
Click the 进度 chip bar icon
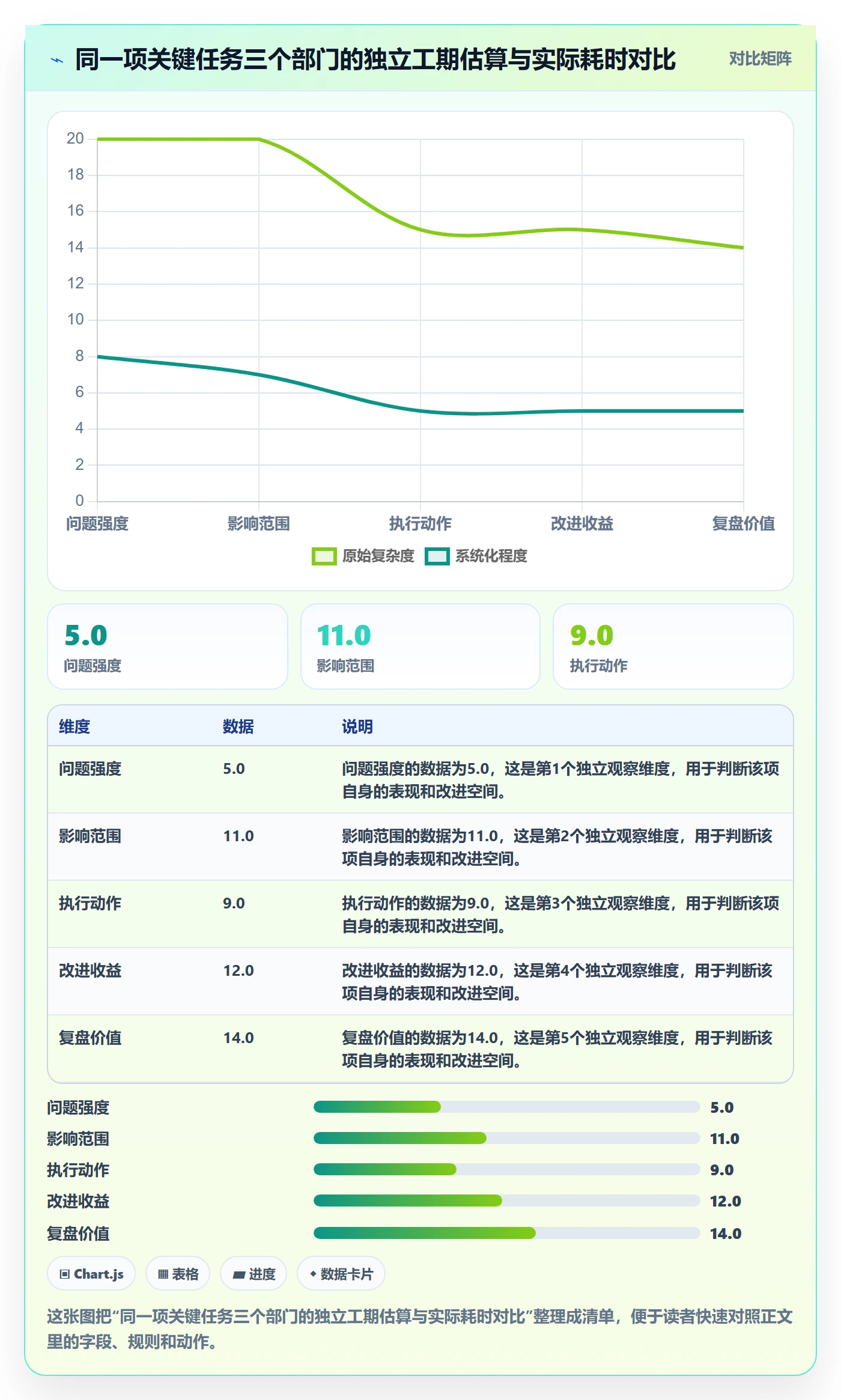238,1274
